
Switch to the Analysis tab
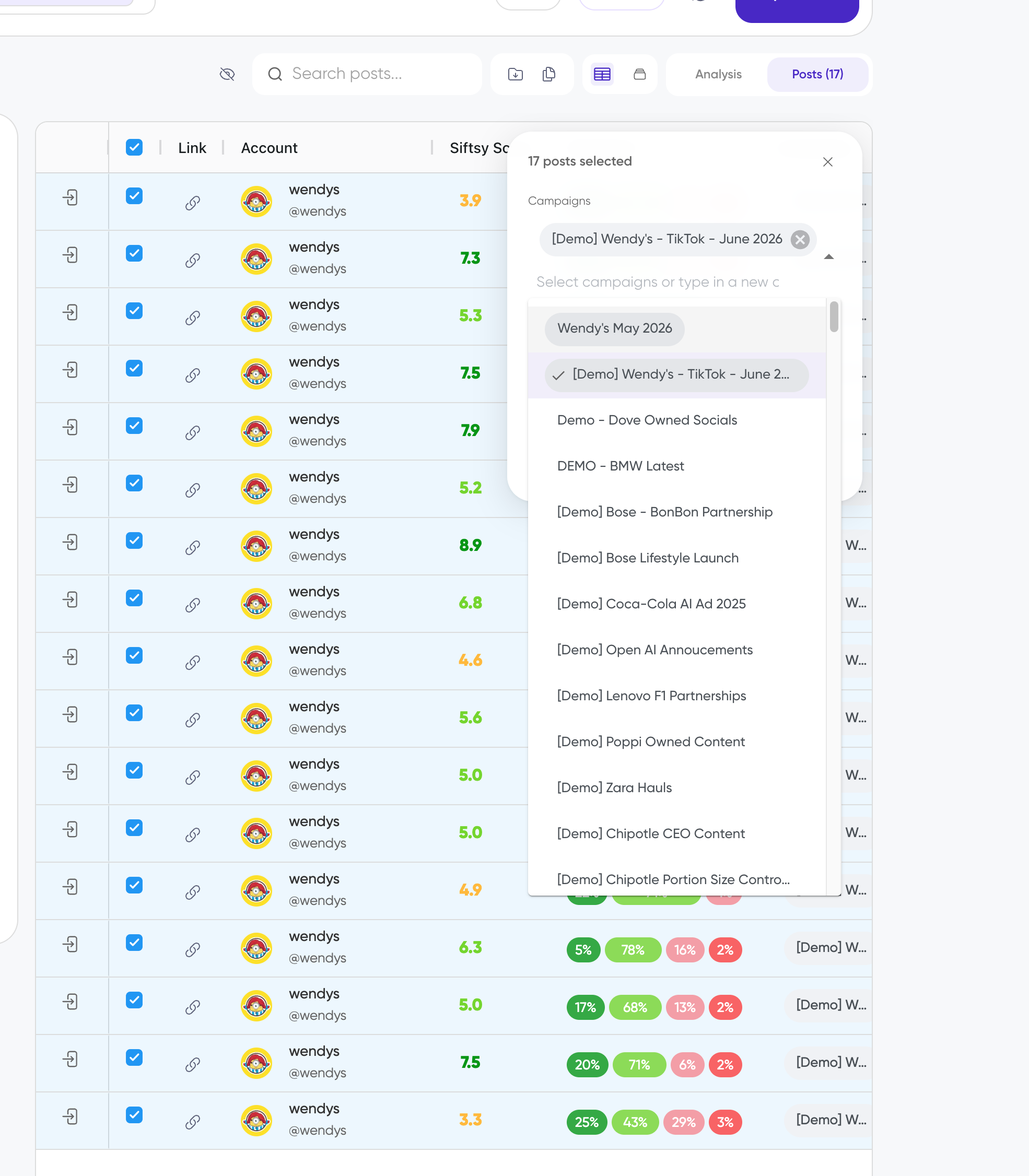pos(718,74)
